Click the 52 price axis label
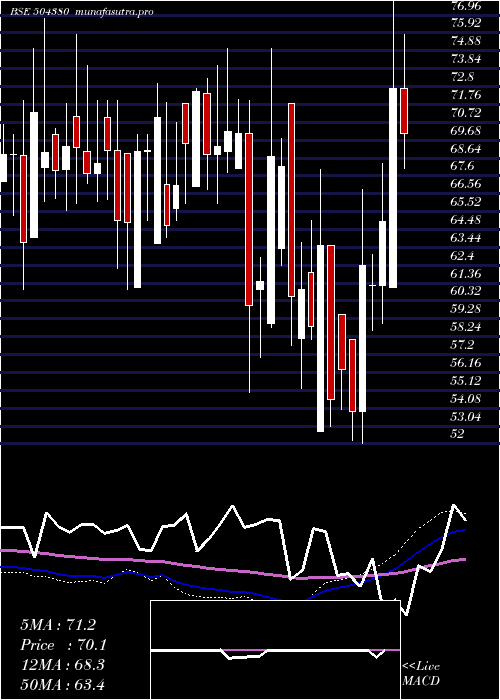Screen dimensions: 500x700 [x=457, y=434]
